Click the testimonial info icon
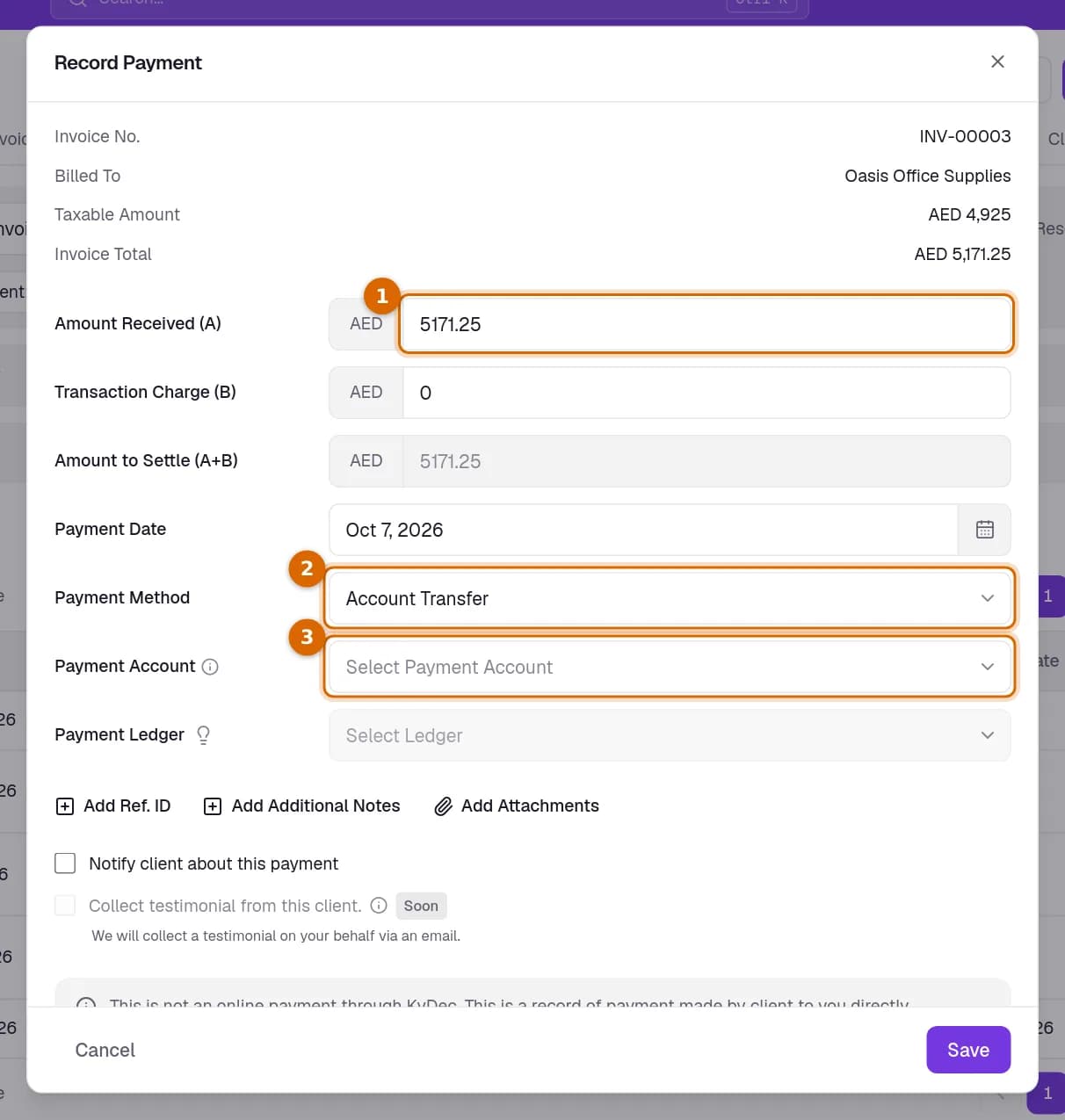Image resolution: width=1065 pixels, height=1120 pixels. tap(379, 905)
